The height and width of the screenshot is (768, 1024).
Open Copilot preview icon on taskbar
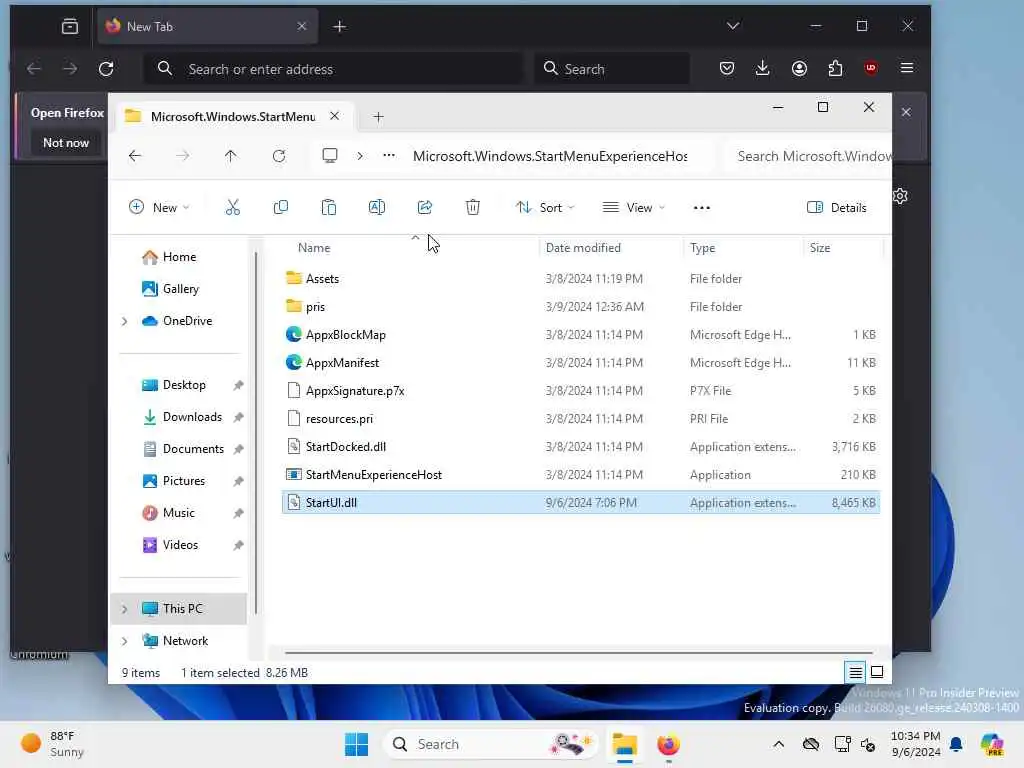(992, 744)
